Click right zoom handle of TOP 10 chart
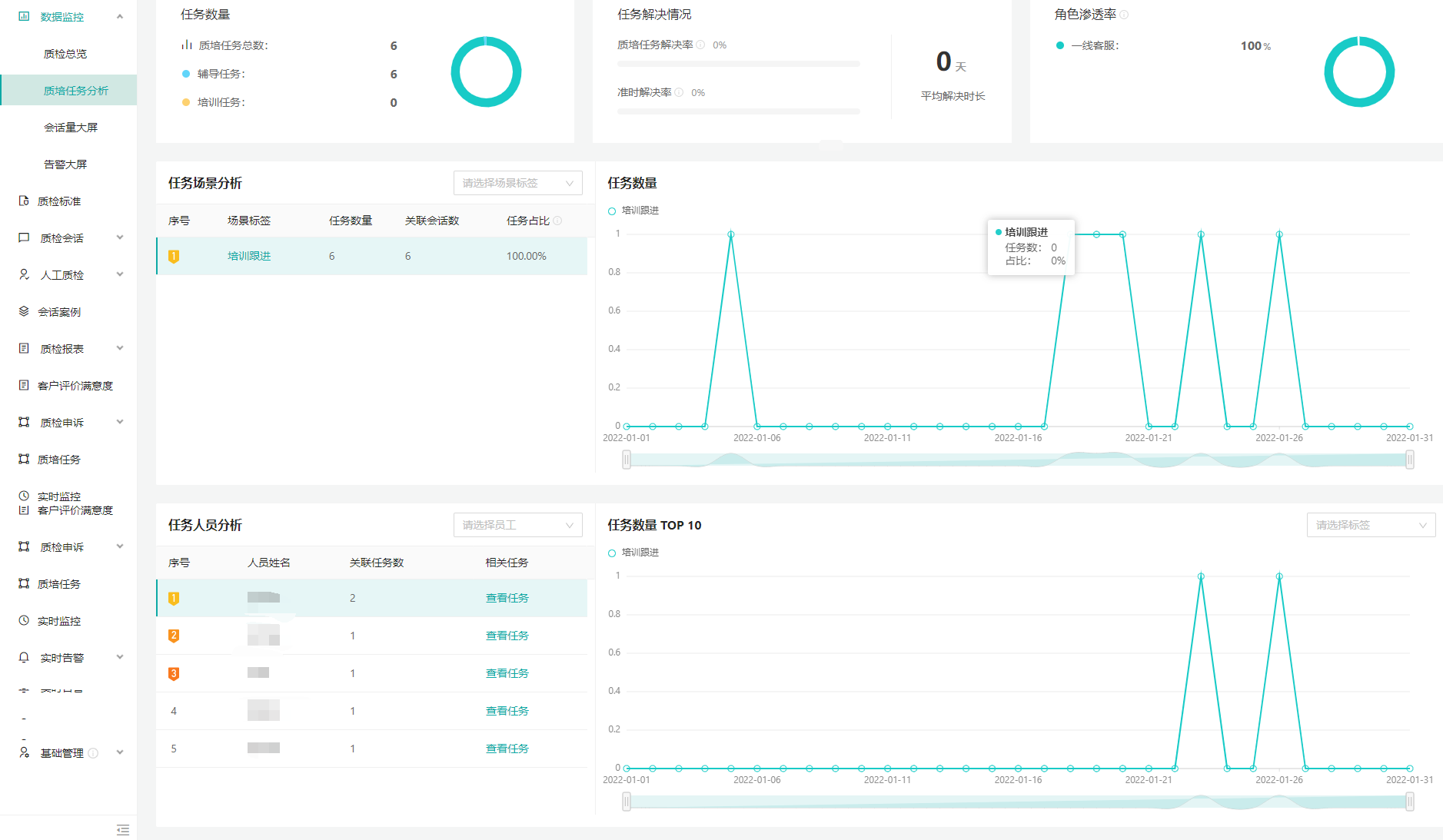This screenshot has width=1443, height=840. [x=1410, y=802]
